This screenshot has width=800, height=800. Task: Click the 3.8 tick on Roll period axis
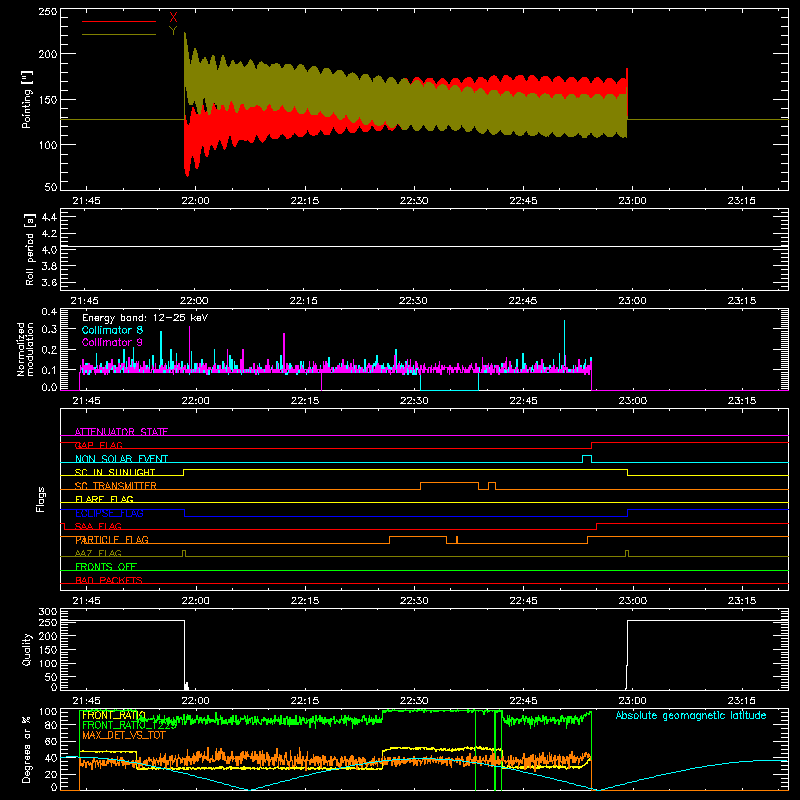(49, 266)
